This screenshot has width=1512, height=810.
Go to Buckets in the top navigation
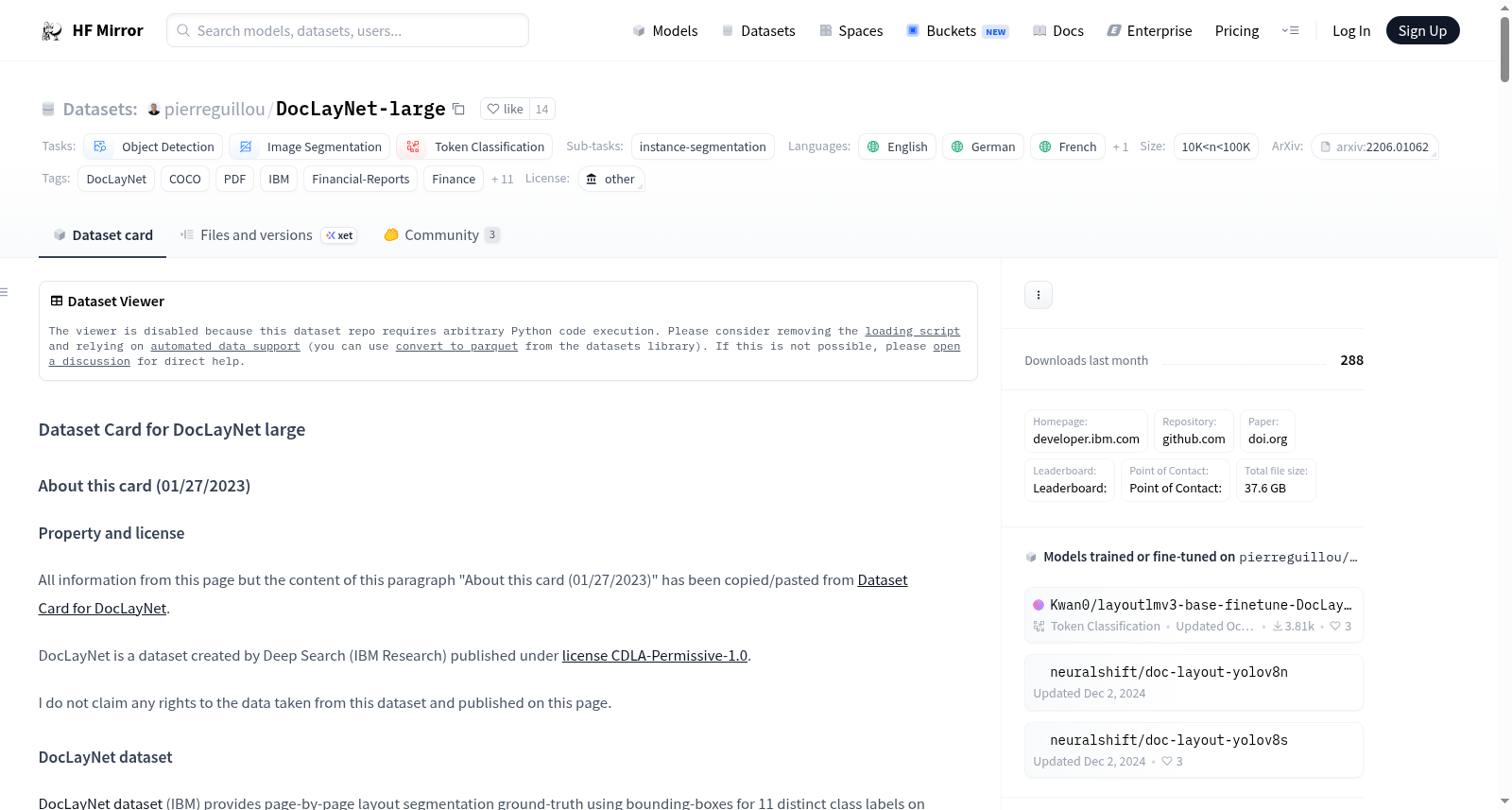957,31
